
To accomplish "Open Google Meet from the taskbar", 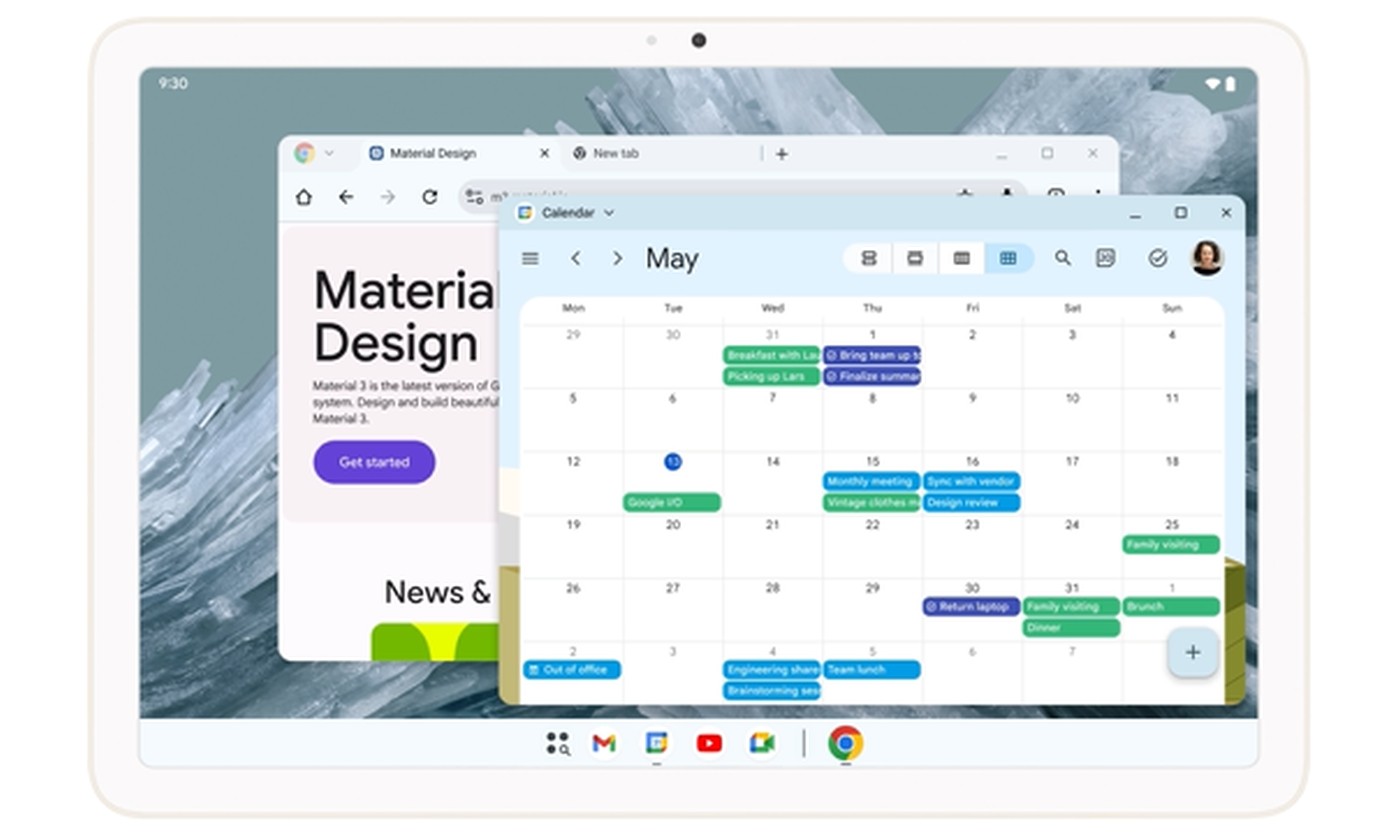I will [x=762, y=743].
